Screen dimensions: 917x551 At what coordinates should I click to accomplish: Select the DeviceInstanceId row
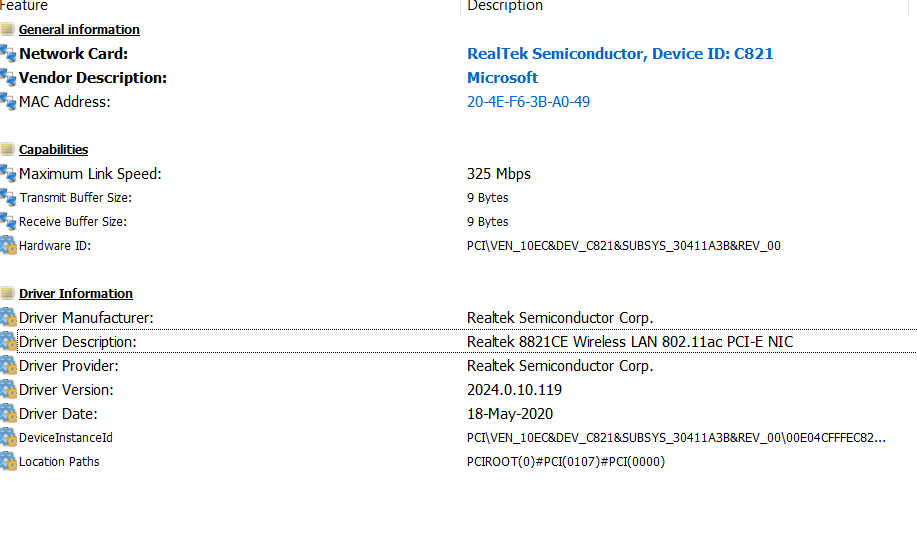(458, 438)
